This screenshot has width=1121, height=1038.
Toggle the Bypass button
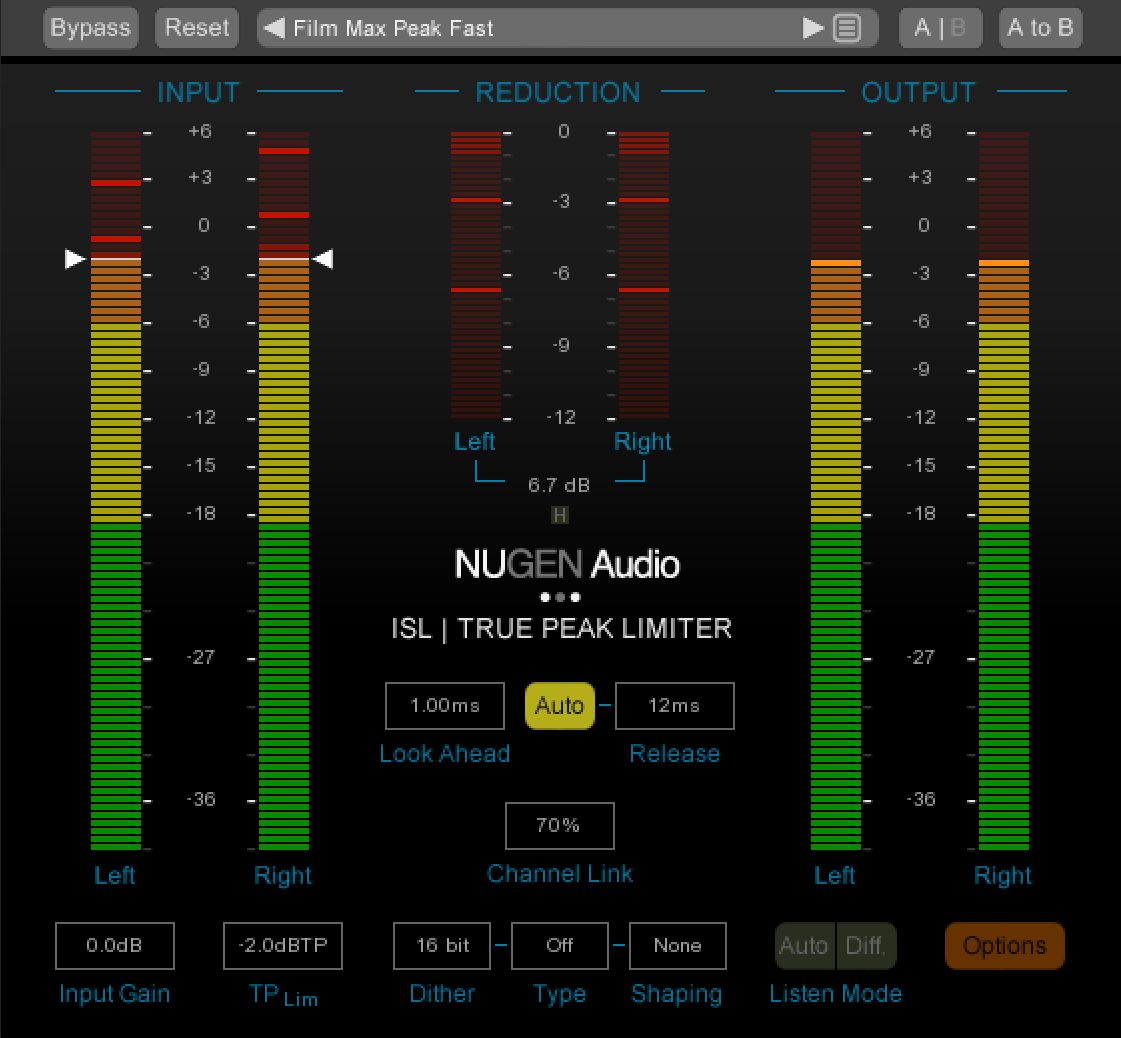coord(90,28)
